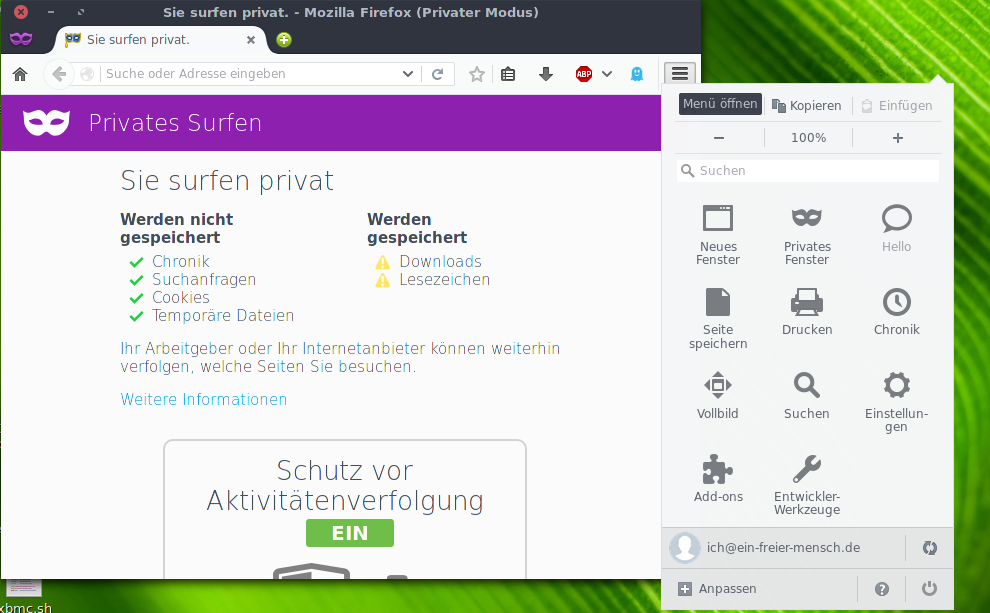Toggle the hamburger menu button

coord(679,74)
